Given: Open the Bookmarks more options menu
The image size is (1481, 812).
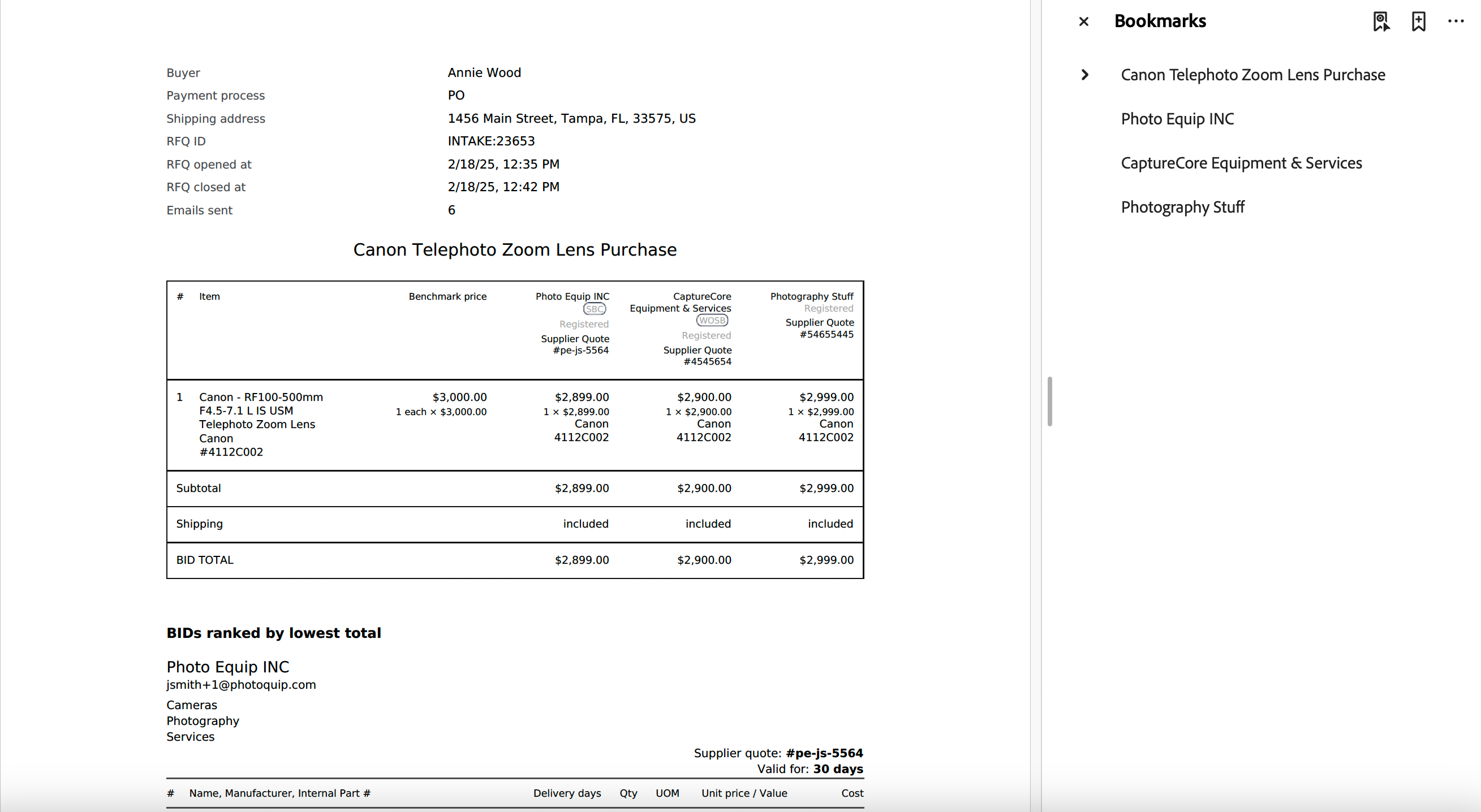Looking at the screenshot, I should click(x=1456, y=21).
